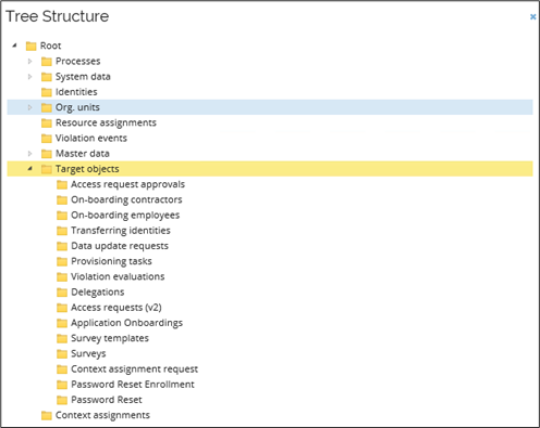Select Application Onboardings item
Viewport: 540px width, 428px height.
127,323
